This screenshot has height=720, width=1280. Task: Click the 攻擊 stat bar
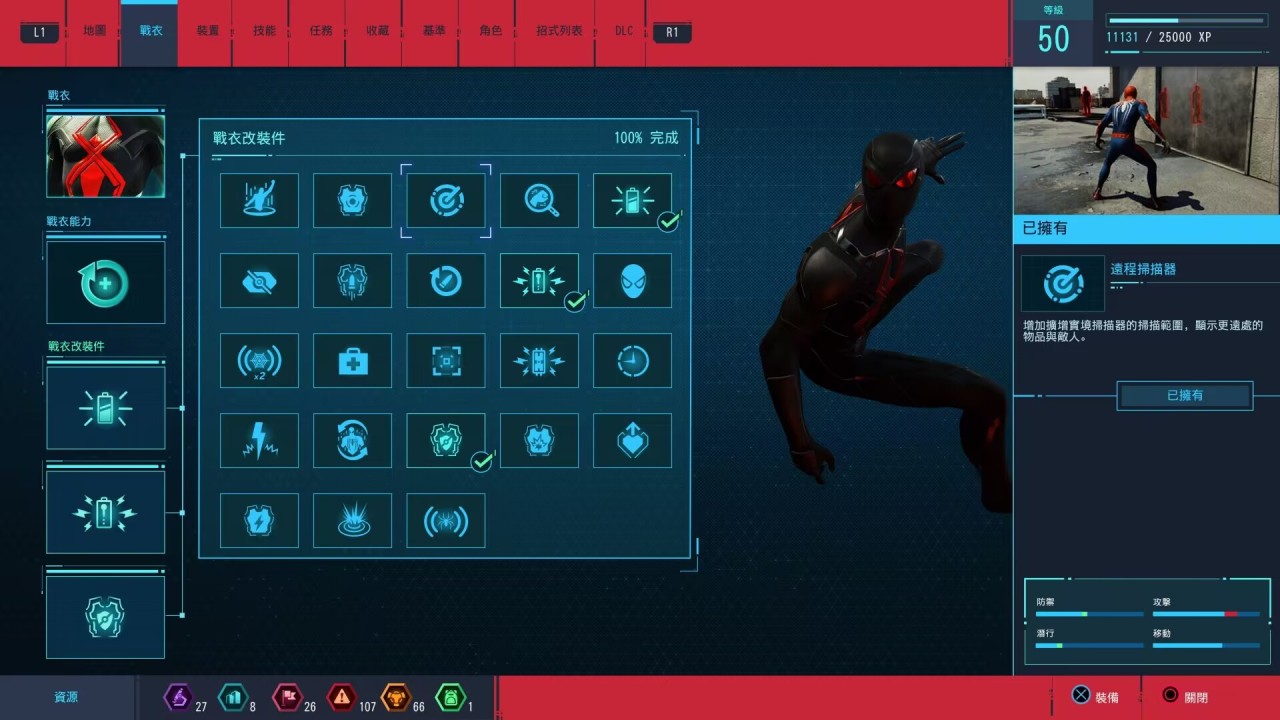1206,614
